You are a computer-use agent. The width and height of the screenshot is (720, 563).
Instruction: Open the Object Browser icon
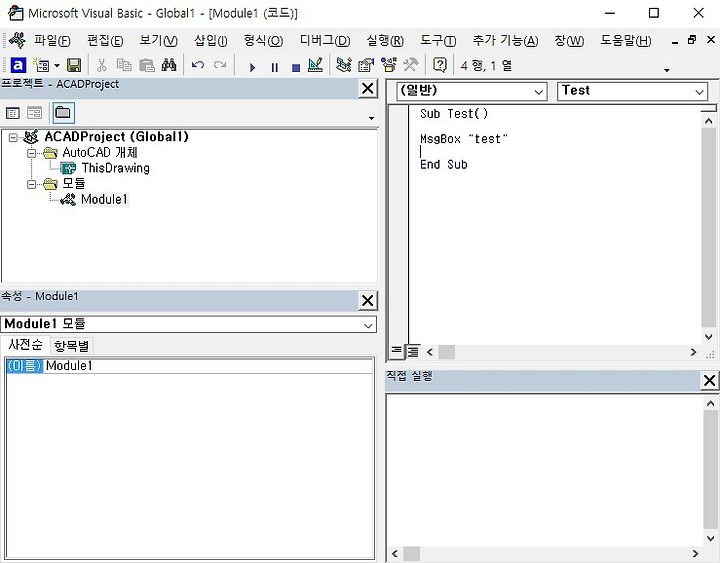[389, 66]
